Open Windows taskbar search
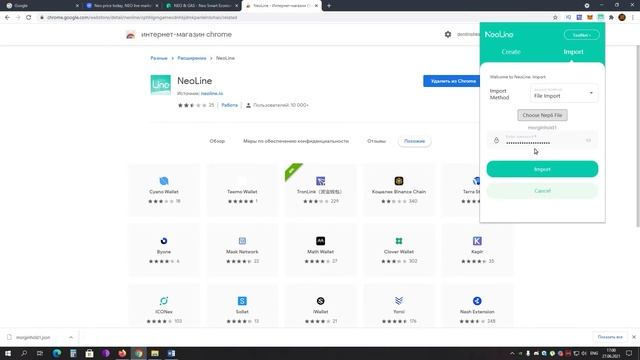640x360 pixels. tap(24, 353)
